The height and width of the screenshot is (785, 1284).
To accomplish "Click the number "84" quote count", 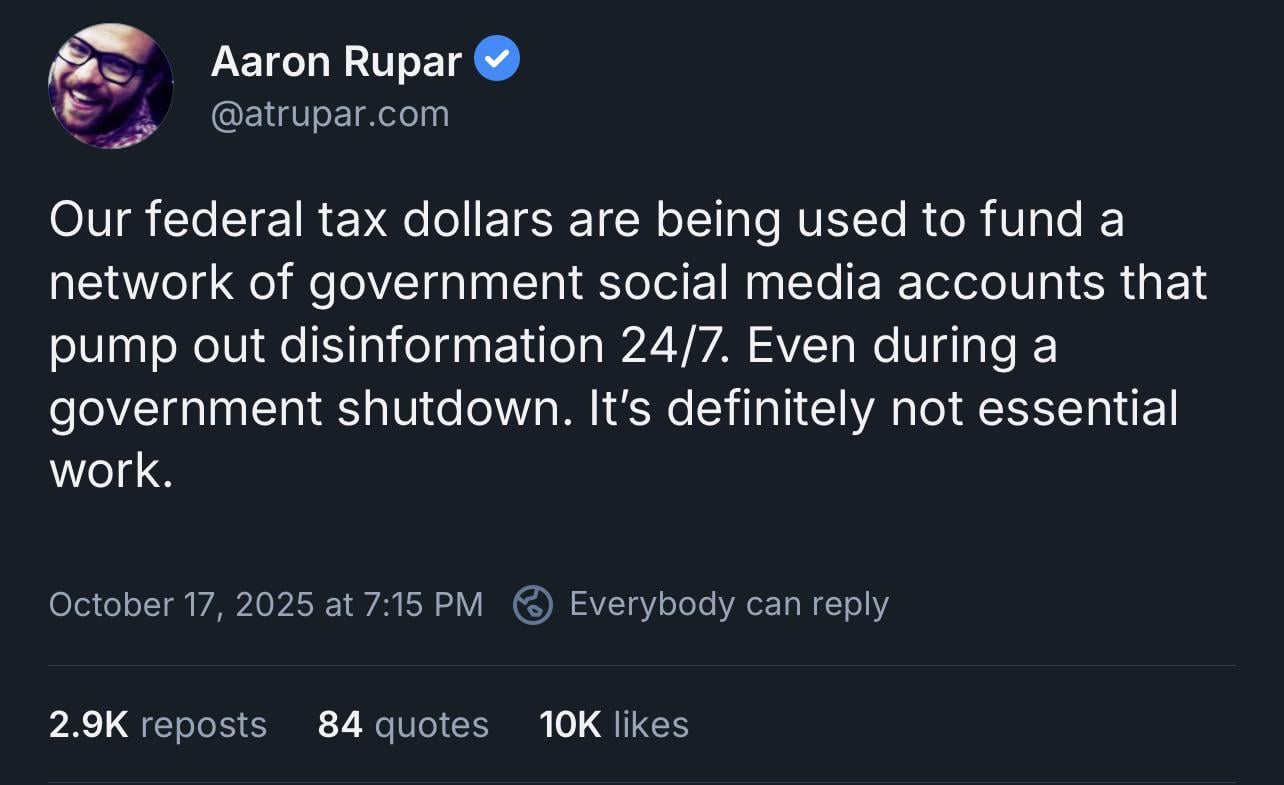I will (340, 724).
